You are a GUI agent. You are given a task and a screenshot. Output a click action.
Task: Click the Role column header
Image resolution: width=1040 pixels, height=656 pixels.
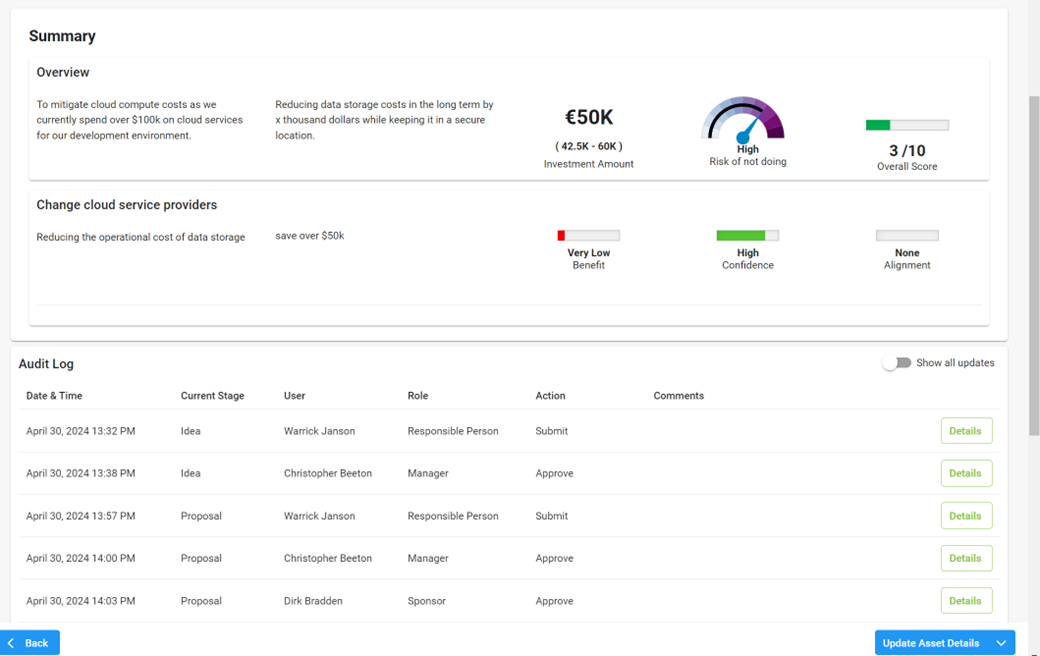[x=417, y=395]
